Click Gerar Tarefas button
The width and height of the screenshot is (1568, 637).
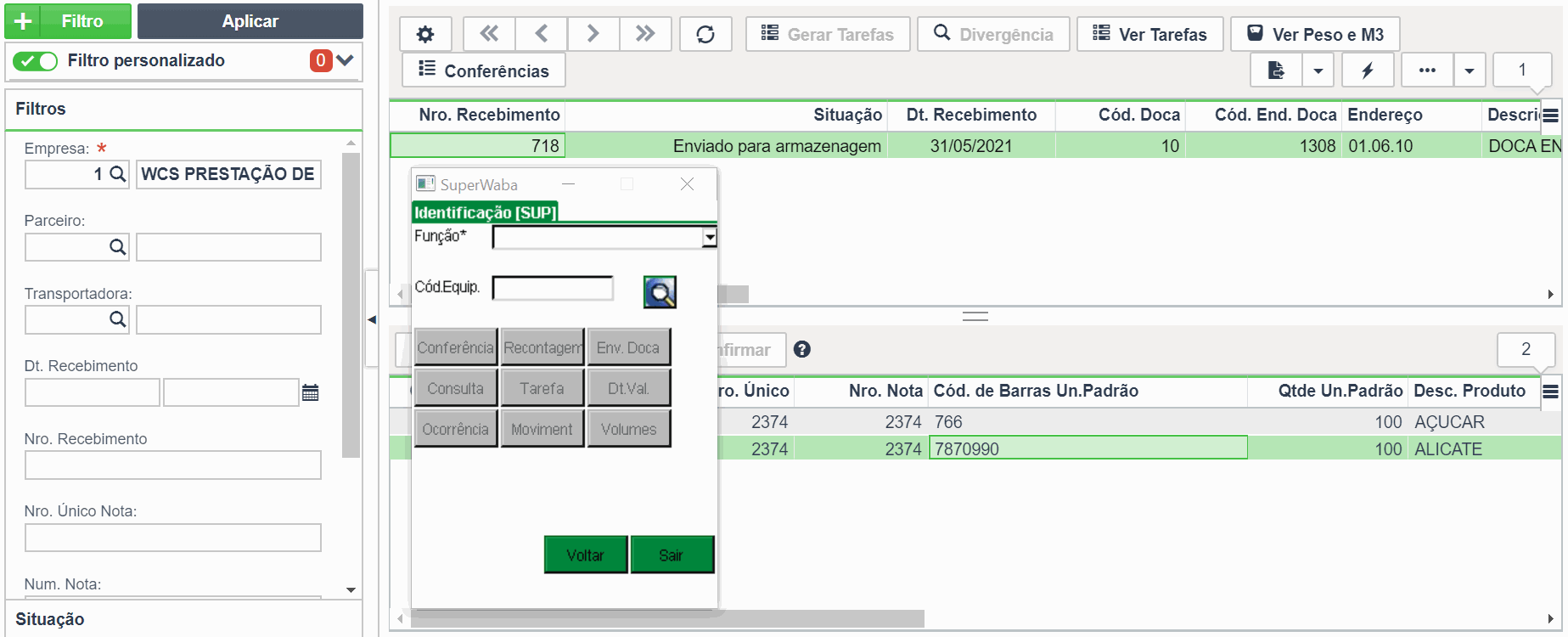pyautogui.click(x=828, y=34)
